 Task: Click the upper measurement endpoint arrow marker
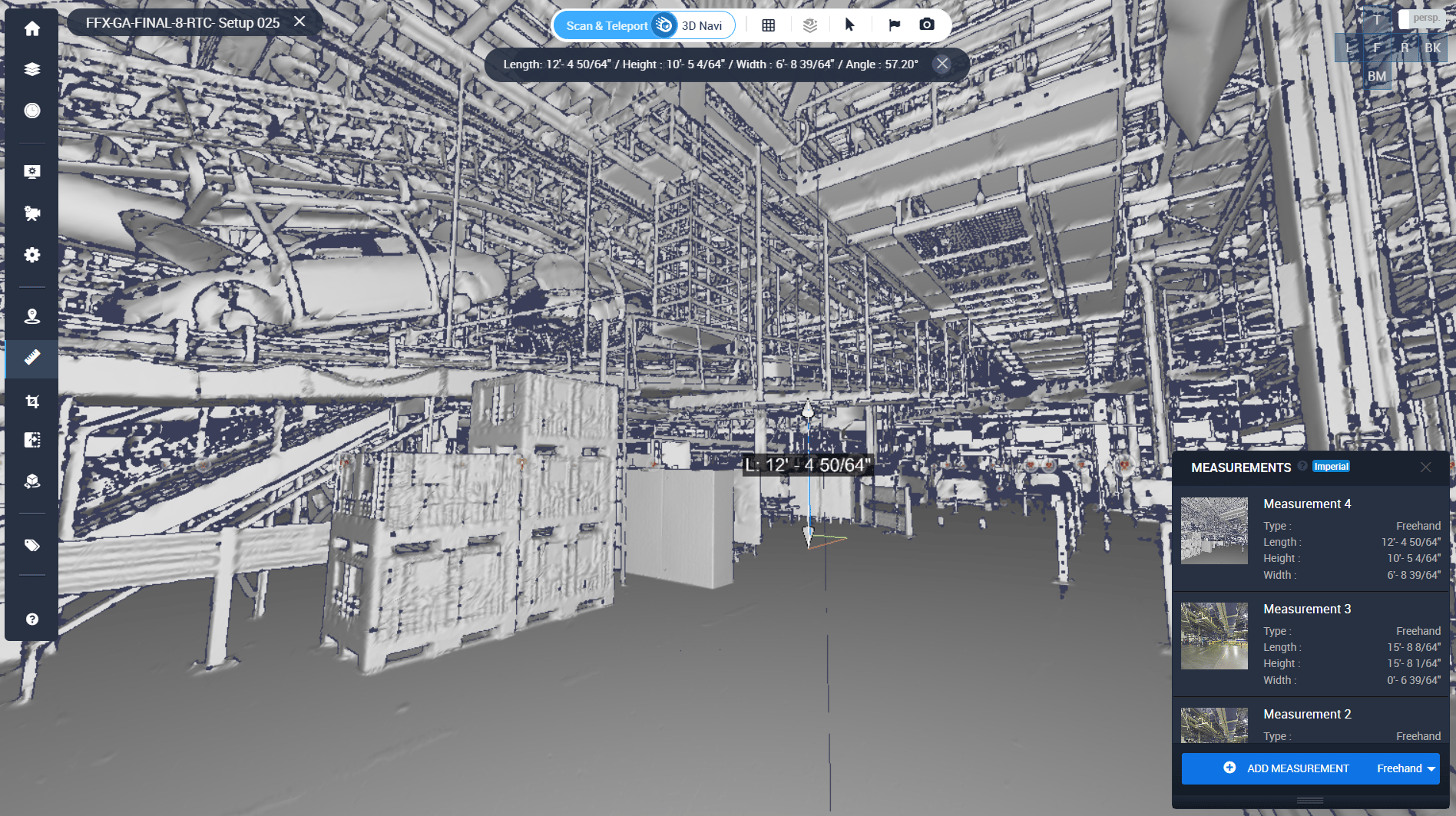click(807, 409)
